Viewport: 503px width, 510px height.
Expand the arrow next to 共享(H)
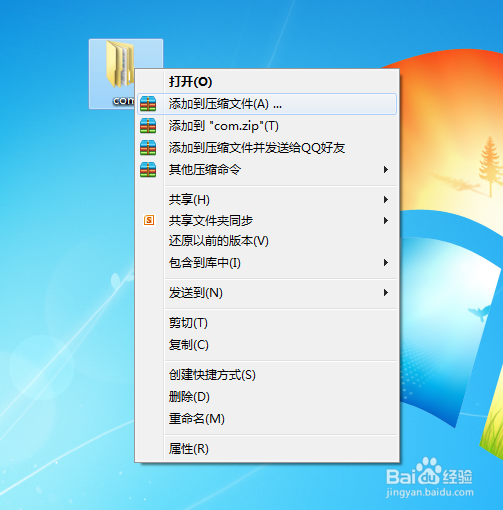pos(386,200)
